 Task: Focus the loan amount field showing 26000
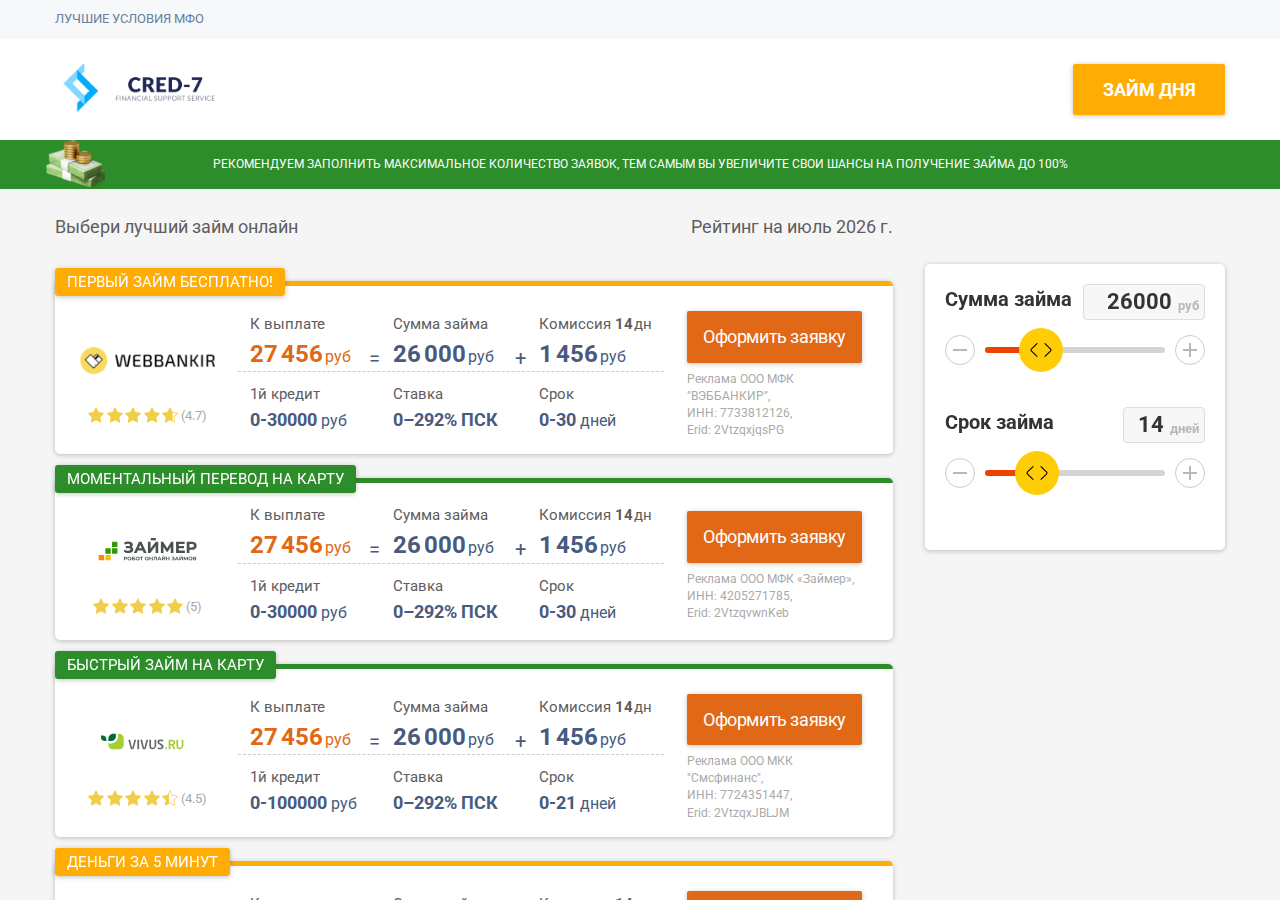[1144, 302]
